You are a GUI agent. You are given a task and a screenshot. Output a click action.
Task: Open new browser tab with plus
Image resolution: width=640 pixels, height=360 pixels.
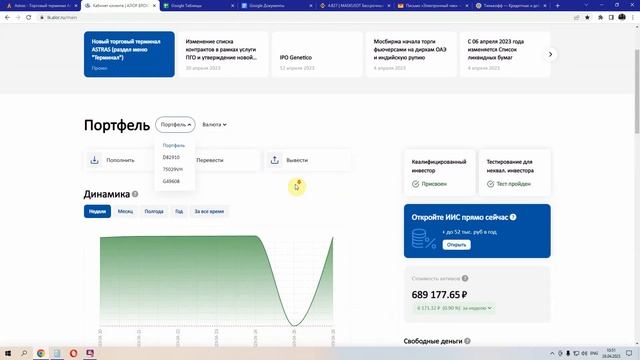tap(558, 6)
